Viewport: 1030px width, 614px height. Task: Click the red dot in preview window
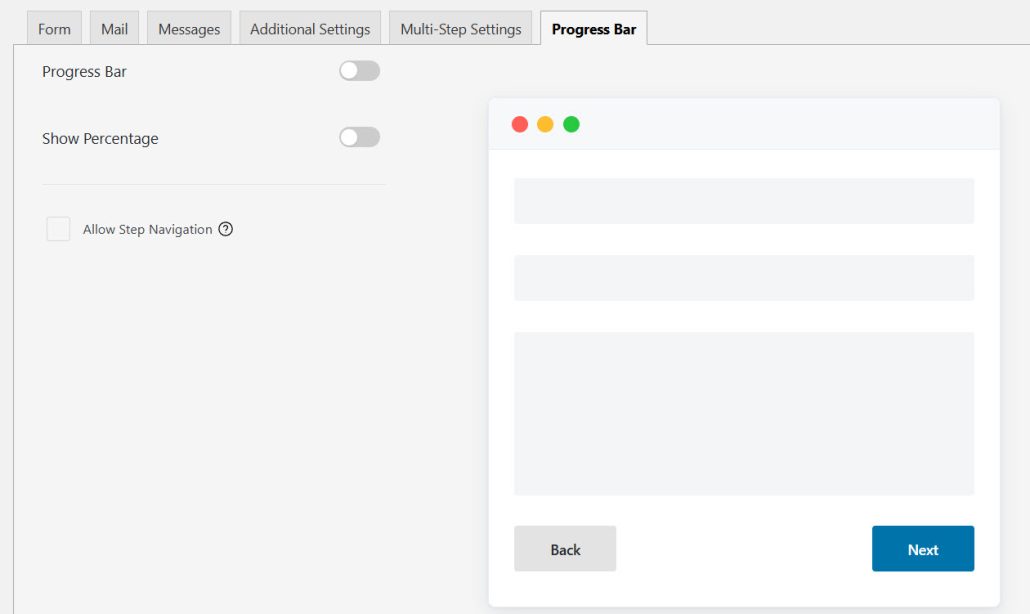tap(520, 124)
